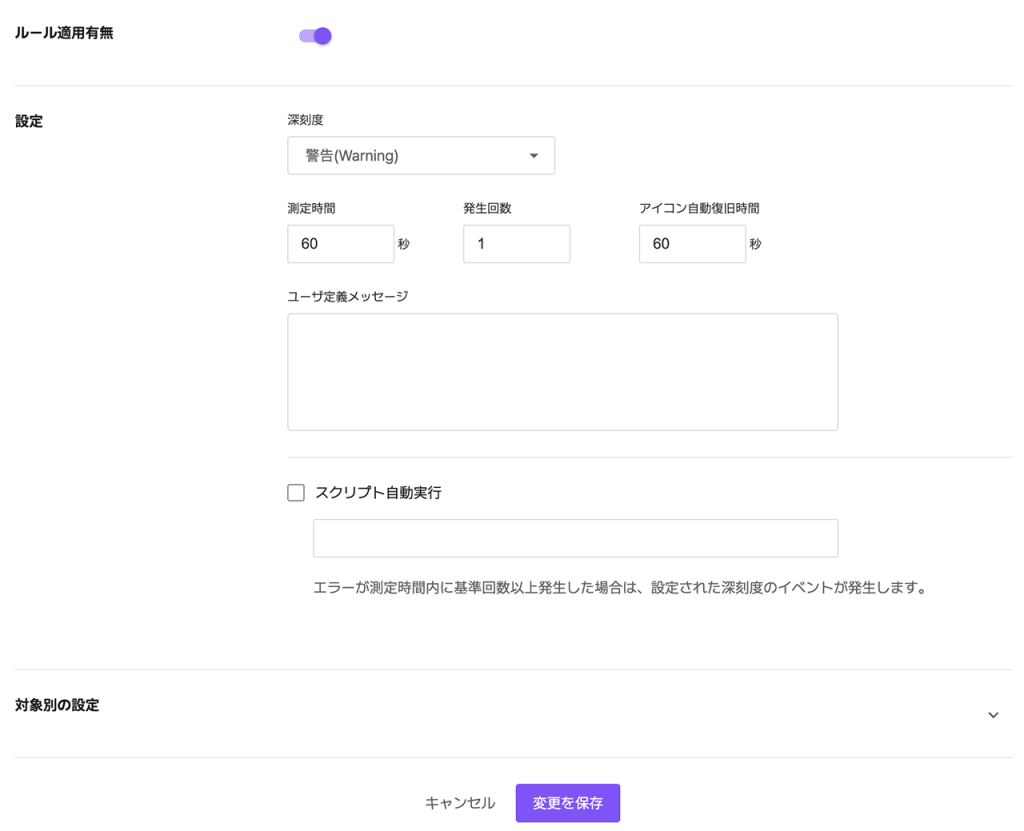Click the 深刻度 field label
The image size is (1024, 831).
coord(305,120)
